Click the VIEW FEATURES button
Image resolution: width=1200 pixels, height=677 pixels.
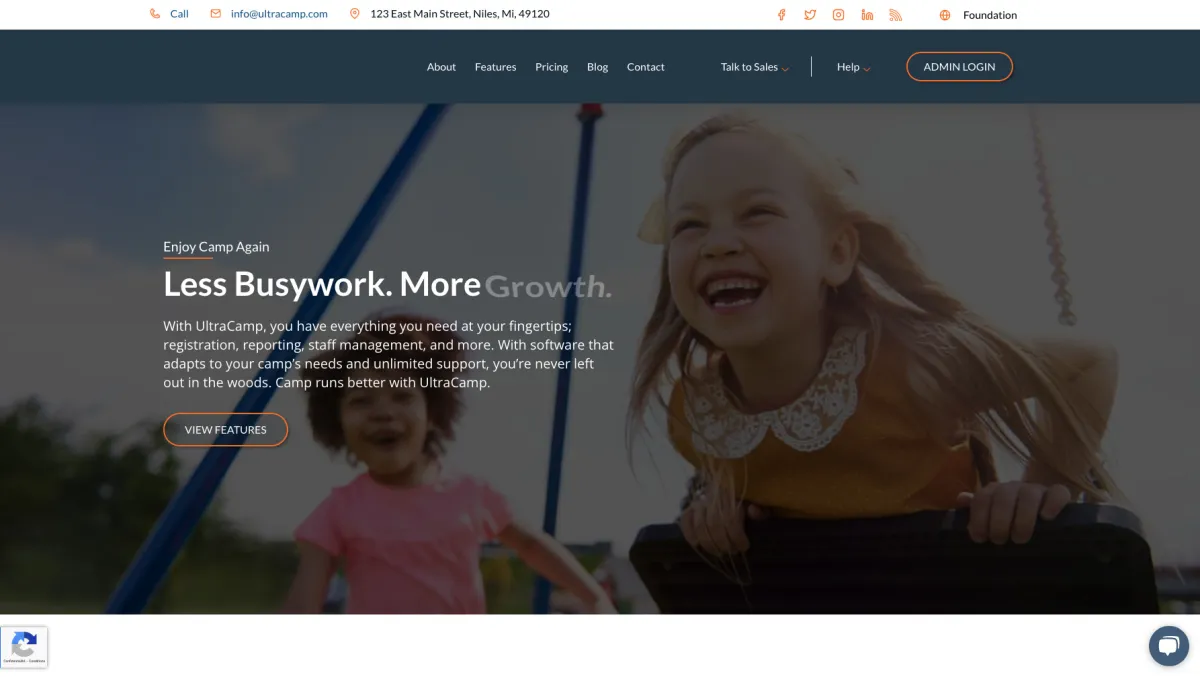[x=225, y=430]
